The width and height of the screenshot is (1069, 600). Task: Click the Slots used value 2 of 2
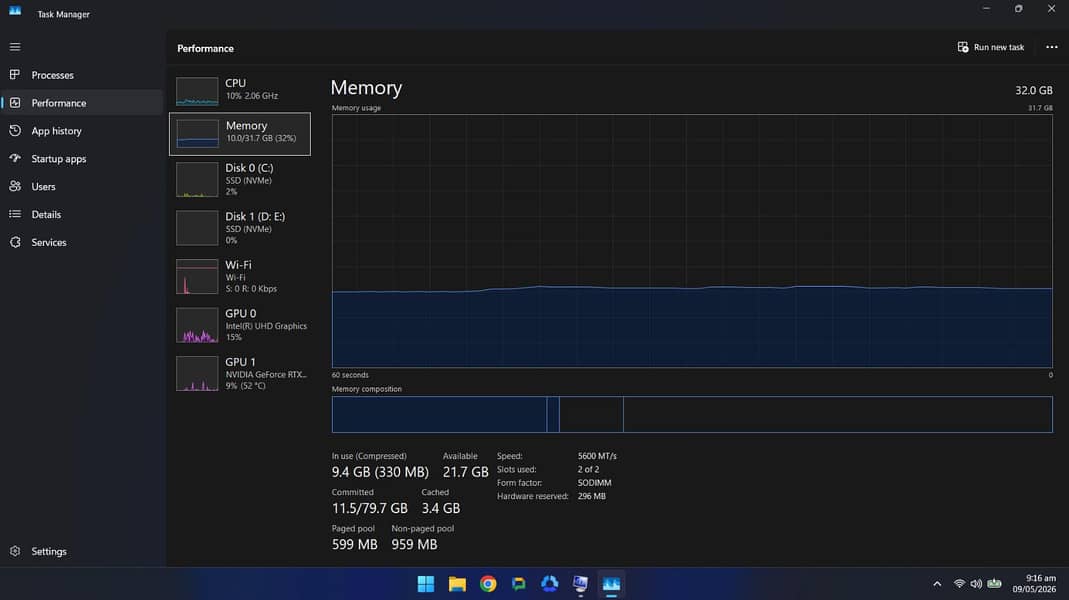[588, 469]
